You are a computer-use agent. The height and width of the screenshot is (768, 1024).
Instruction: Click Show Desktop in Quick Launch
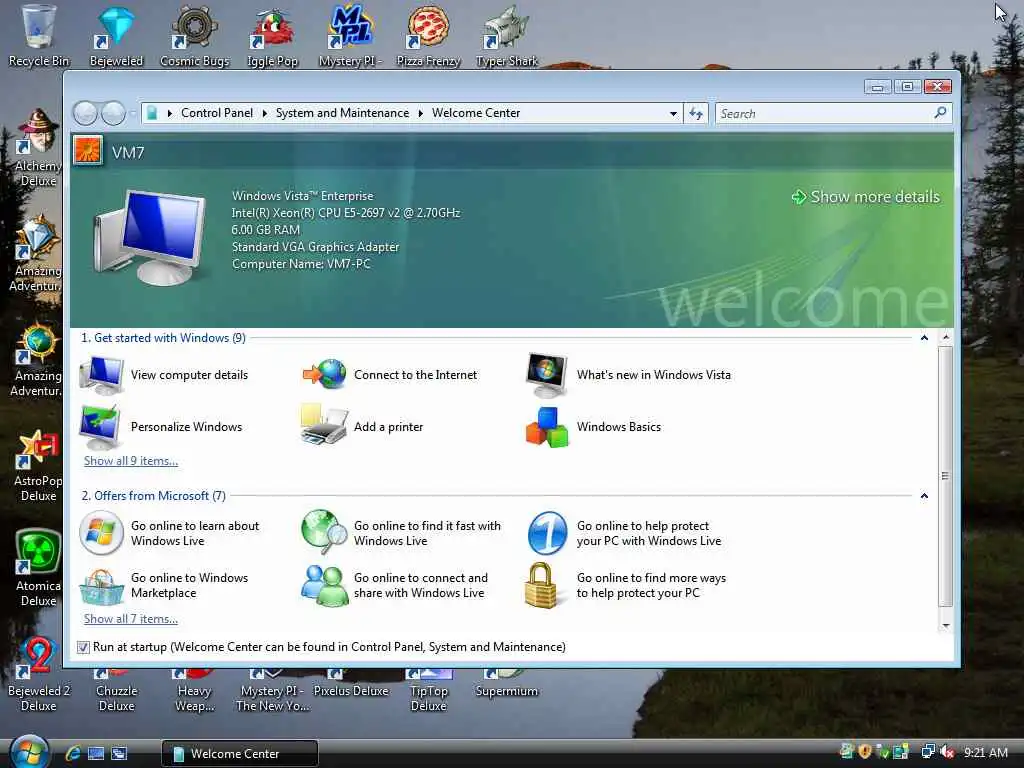pyautogui.click(x=96, y=753)
